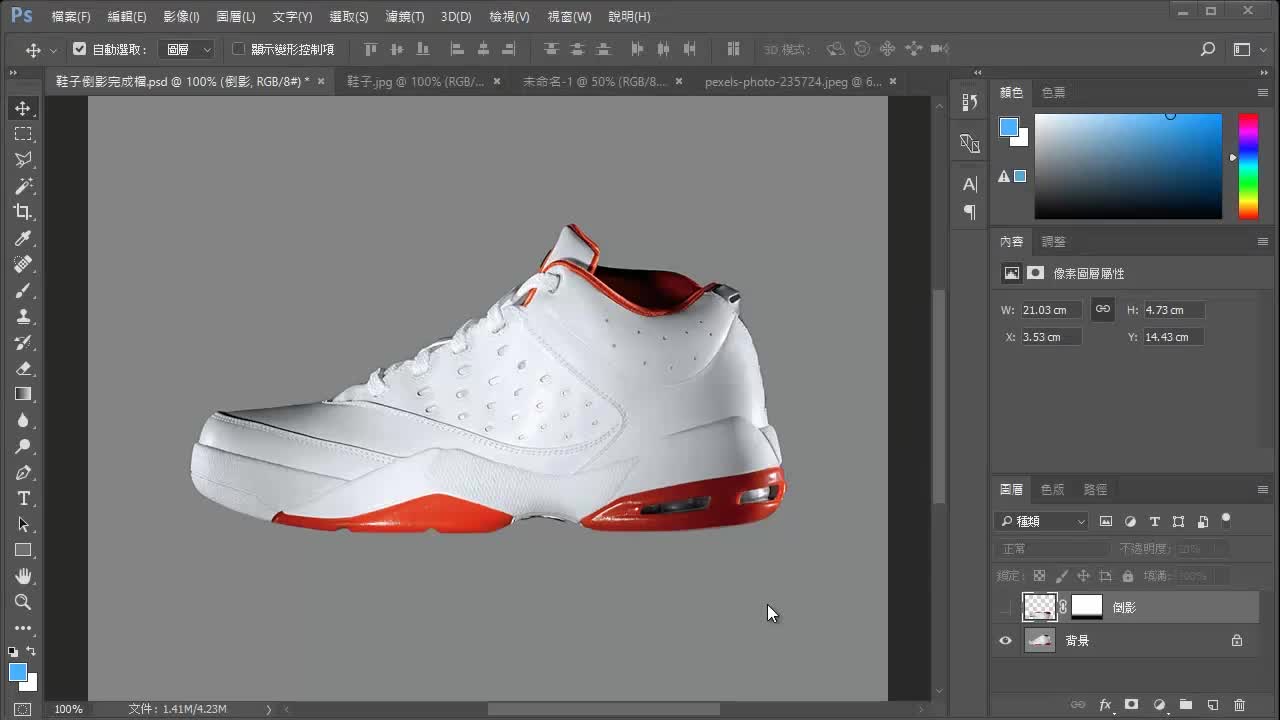This screenshot has width=1280, height=720.
Task: Select the Magic Wand tool
Action: click(23, 186)
